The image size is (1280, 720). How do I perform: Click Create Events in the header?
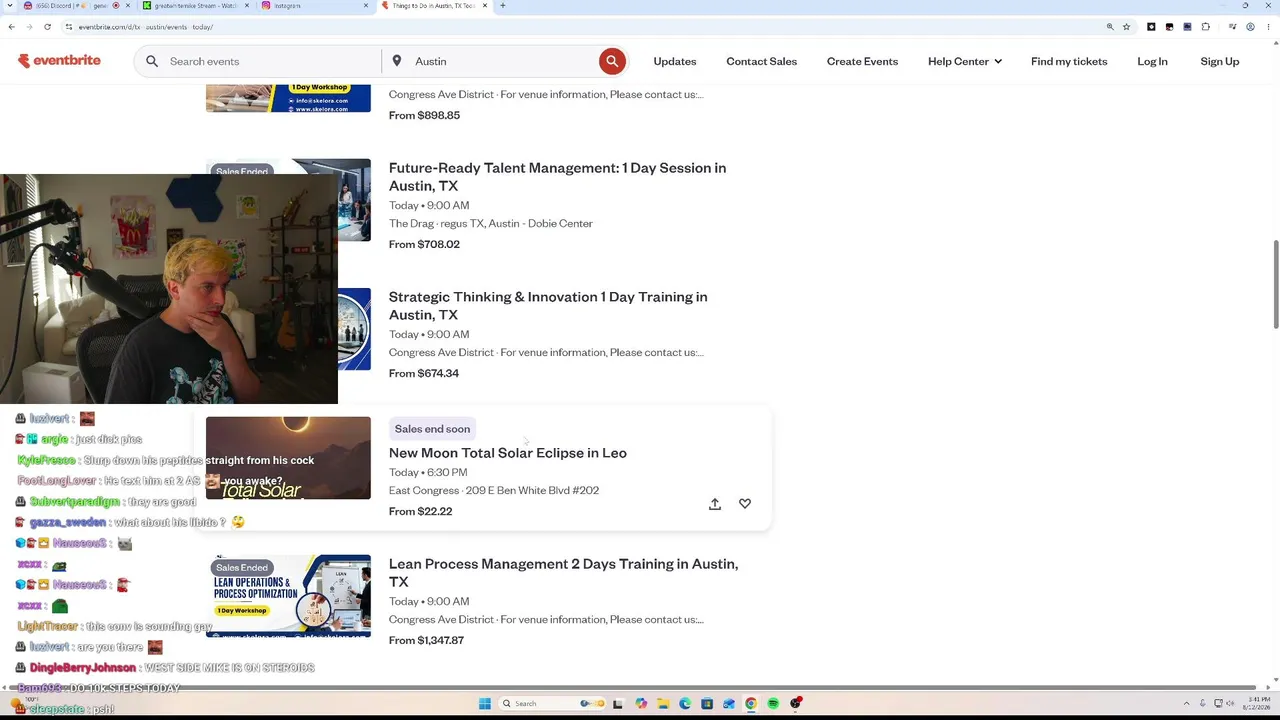[x=862, y=61]
